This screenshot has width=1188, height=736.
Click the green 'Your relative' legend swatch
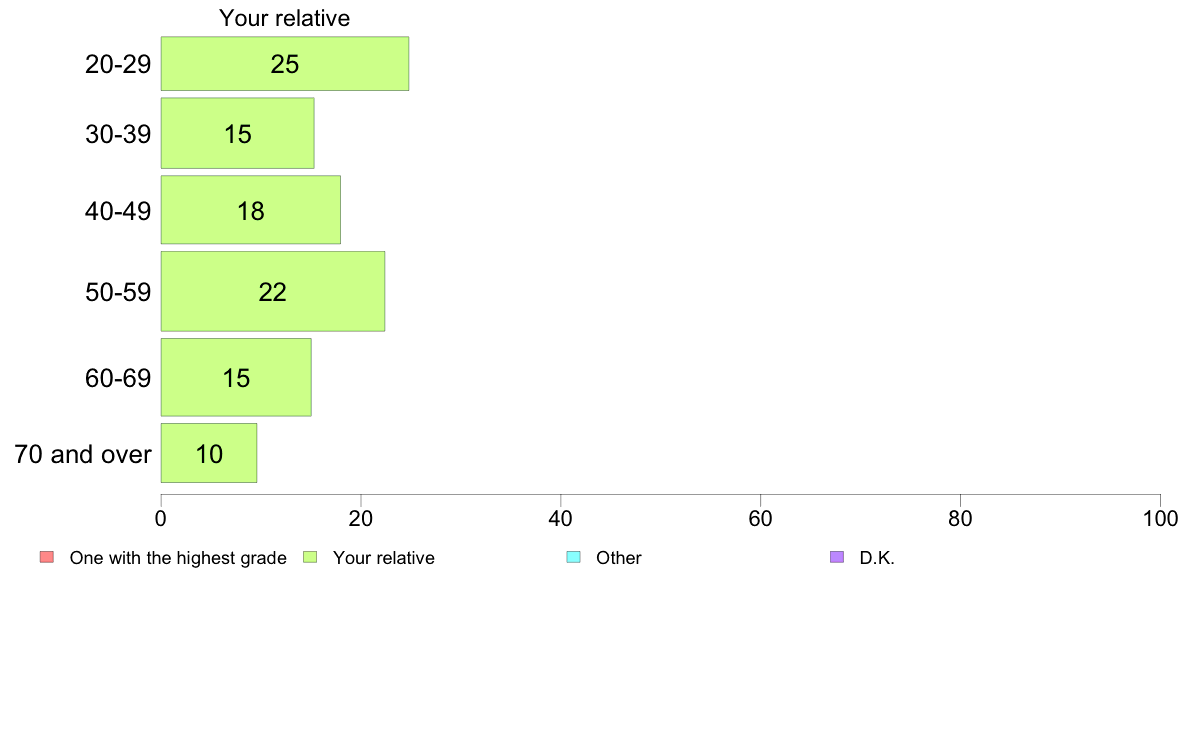point(310,557)
